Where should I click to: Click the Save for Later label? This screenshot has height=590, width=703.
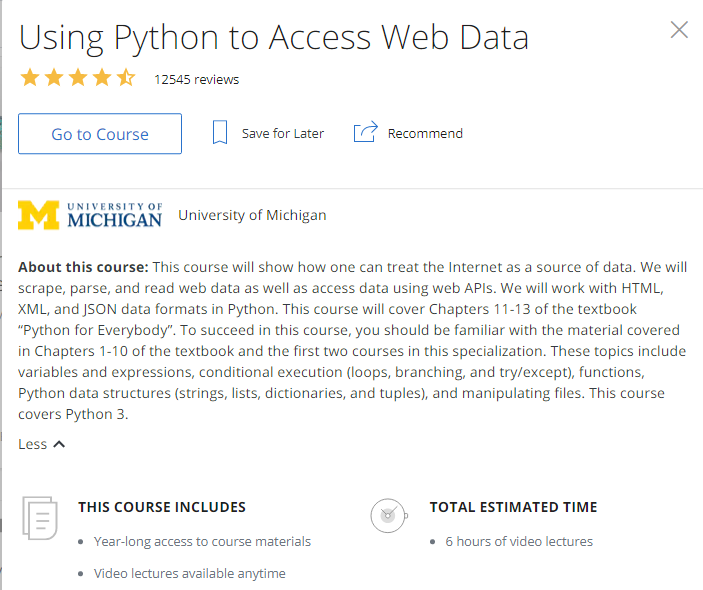pyautogui.click(x=282, y=134)
